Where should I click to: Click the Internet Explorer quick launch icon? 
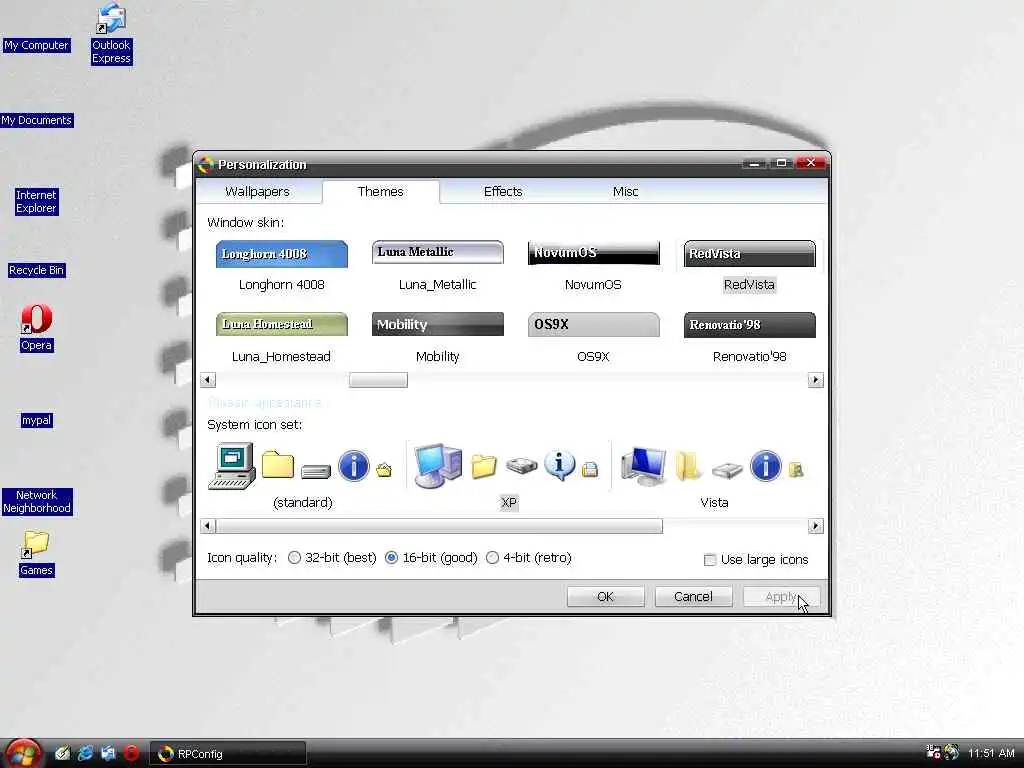[x=86, y=753]
